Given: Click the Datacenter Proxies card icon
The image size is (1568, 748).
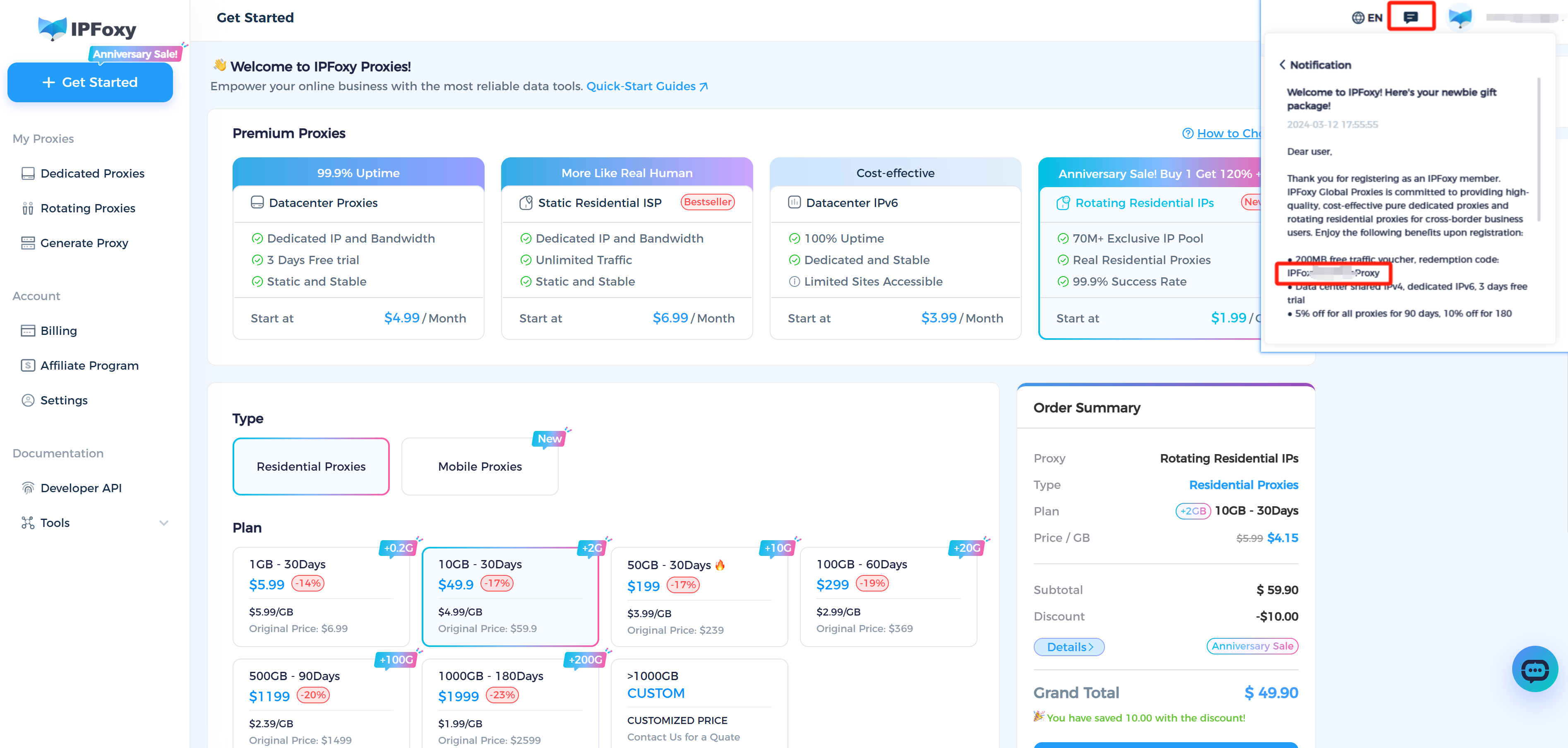Looking at the screenshot, I should [x=257, y=202].
